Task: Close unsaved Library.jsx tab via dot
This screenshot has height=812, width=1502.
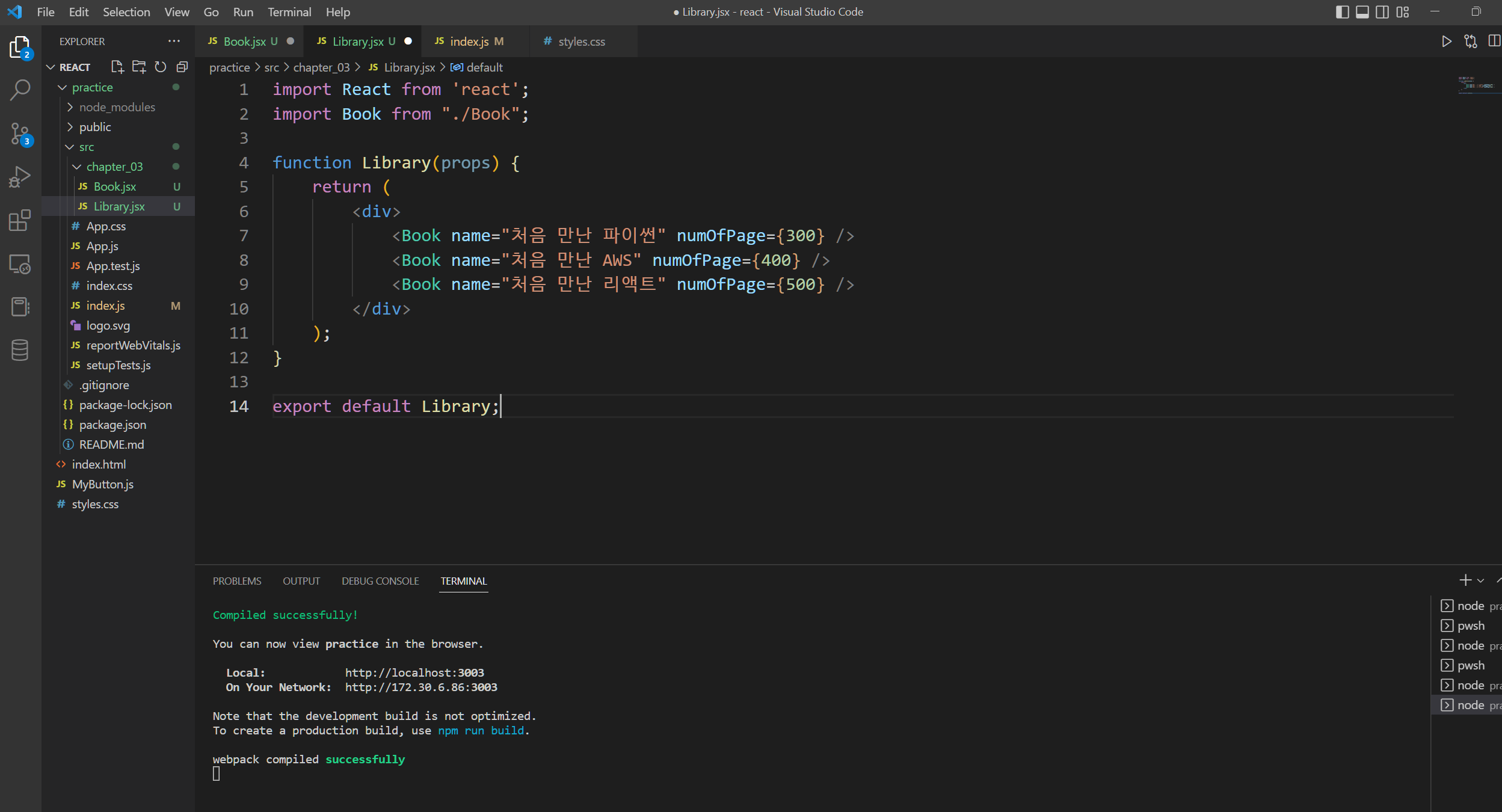Action: pyautogui.click(x=408, y=41)
